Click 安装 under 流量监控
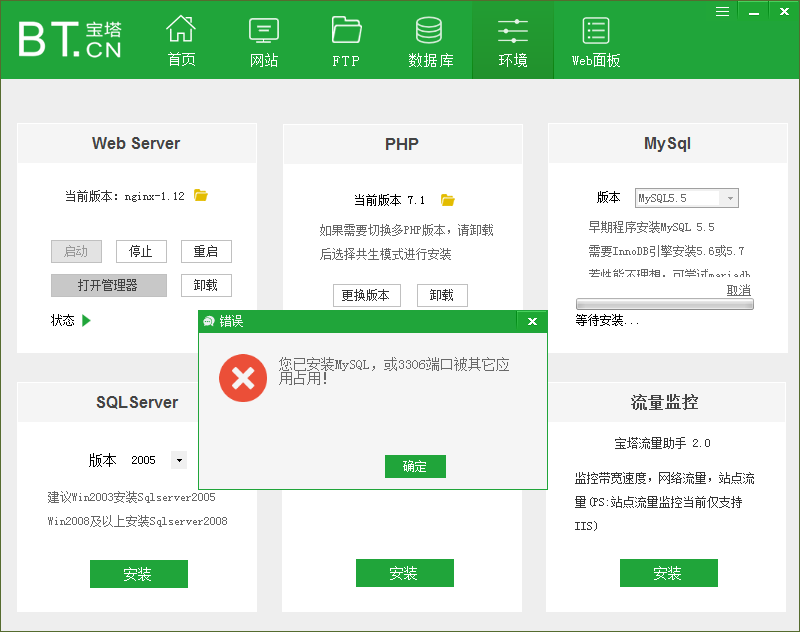Screen dimensions: 800x632 tap(669, 573)
